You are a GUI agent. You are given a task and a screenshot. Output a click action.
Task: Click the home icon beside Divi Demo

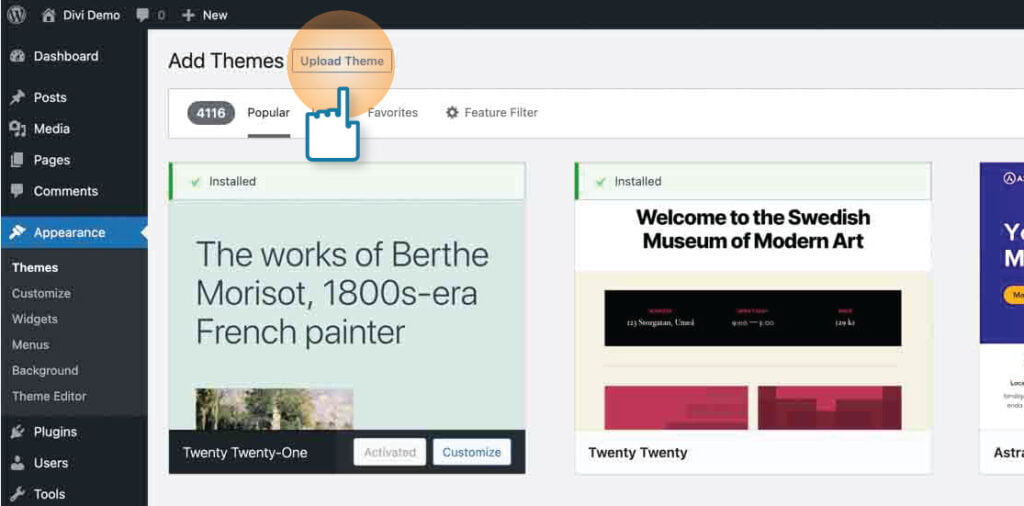(x=48, y=15)
